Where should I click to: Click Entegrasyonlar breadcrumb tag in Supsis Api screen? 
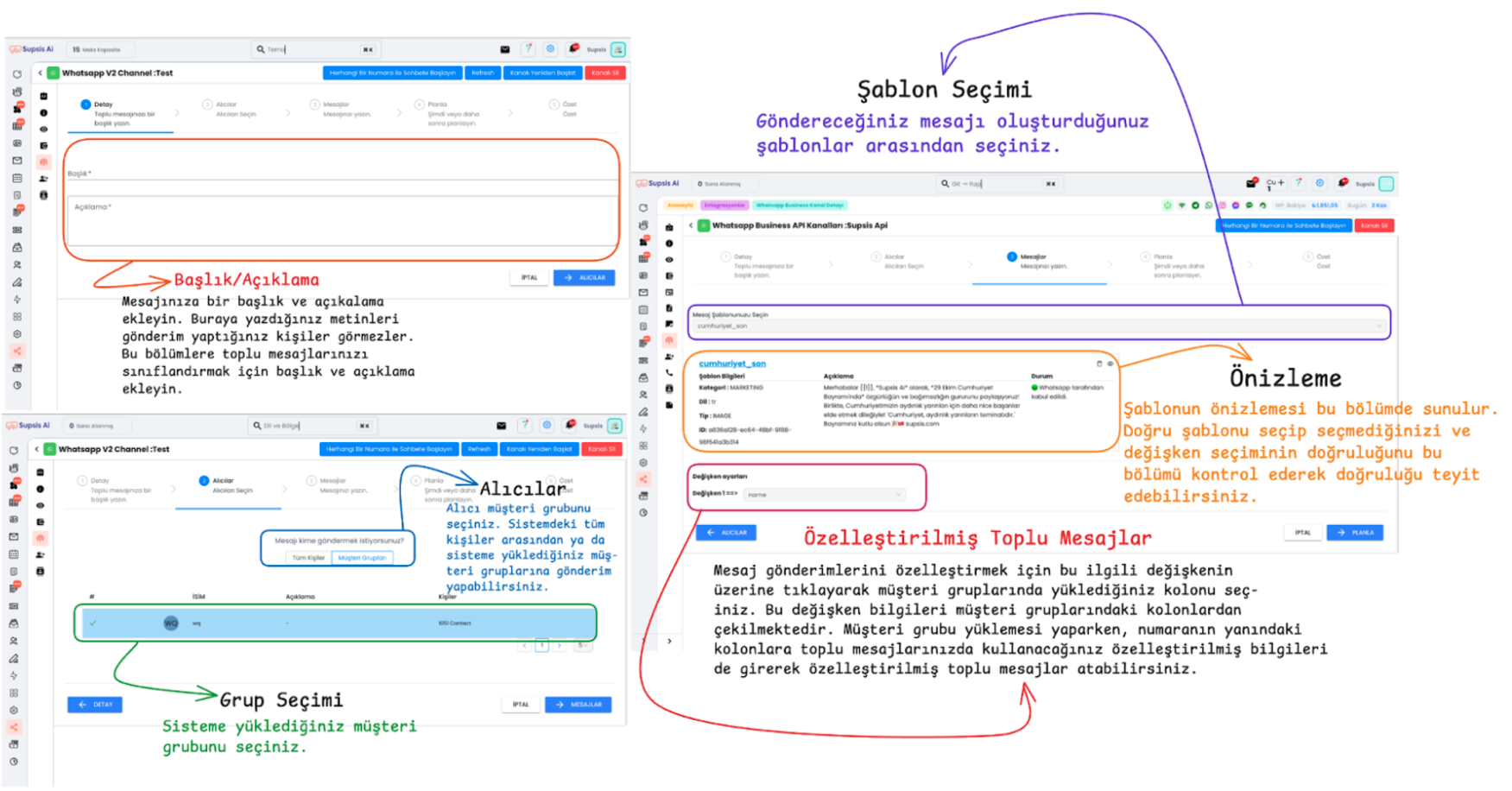(x=724, y=206)
